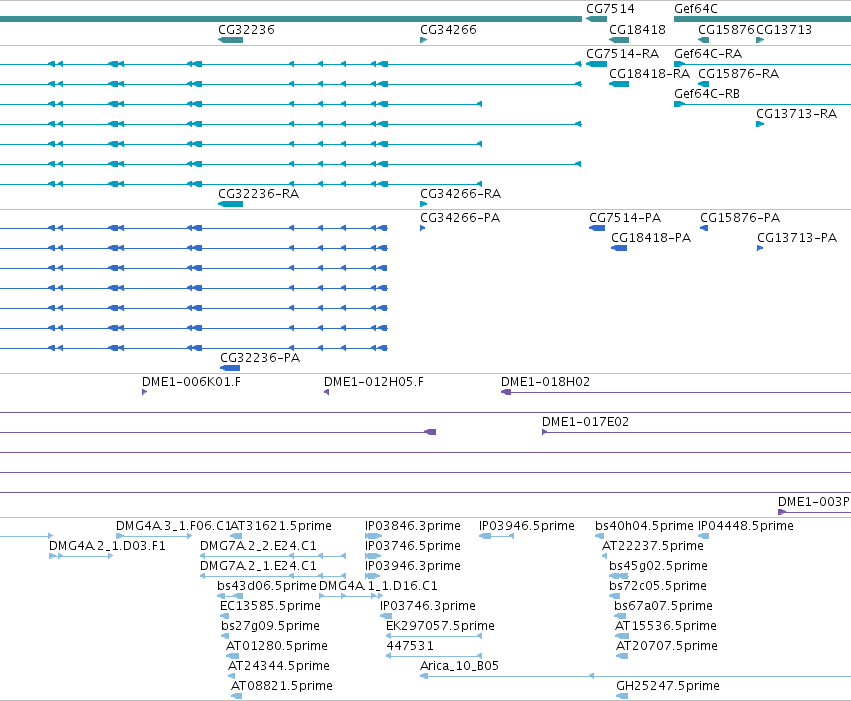
Task: Select protein feature CG7514-PA
Action: [625, 218]
